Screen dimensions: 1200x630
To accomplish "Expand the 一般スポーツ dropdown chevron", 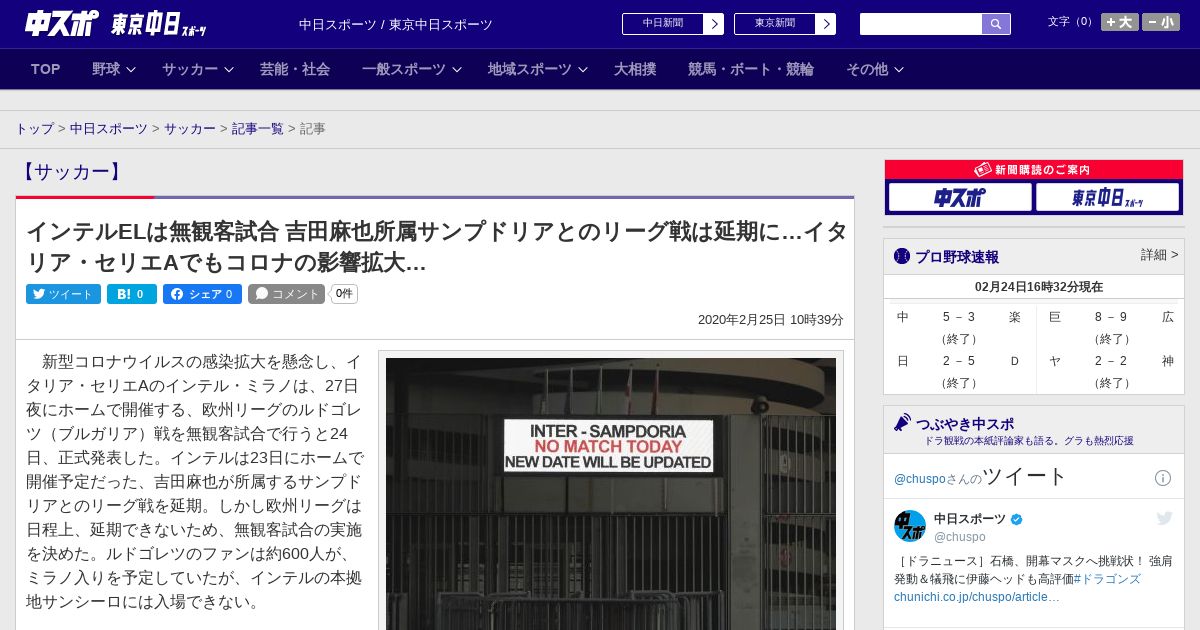I will coord(457,69).
